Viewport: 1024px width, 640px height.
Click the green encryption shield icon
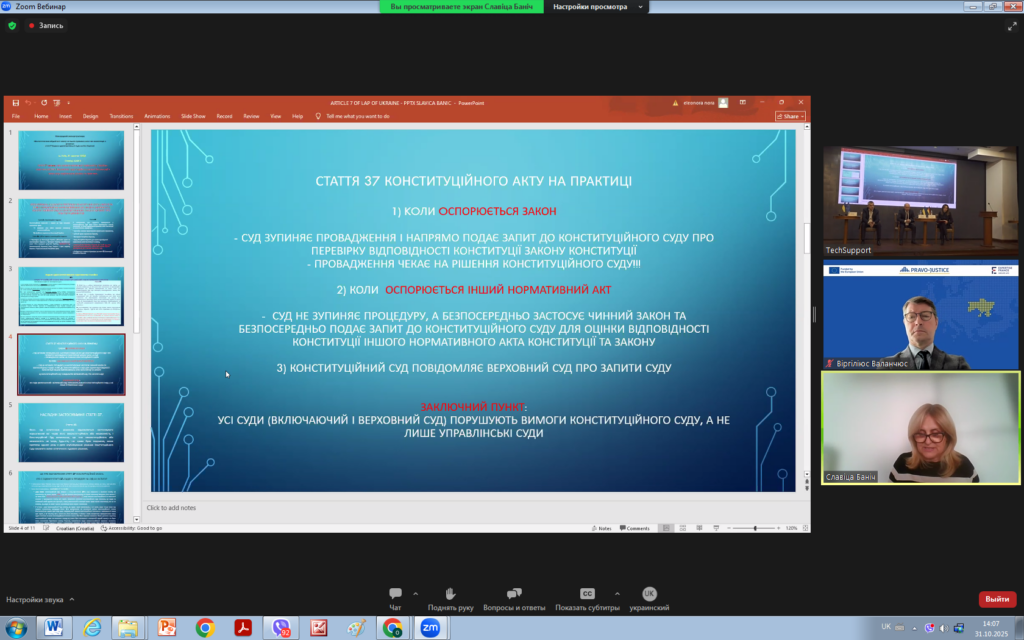(12, 26)
